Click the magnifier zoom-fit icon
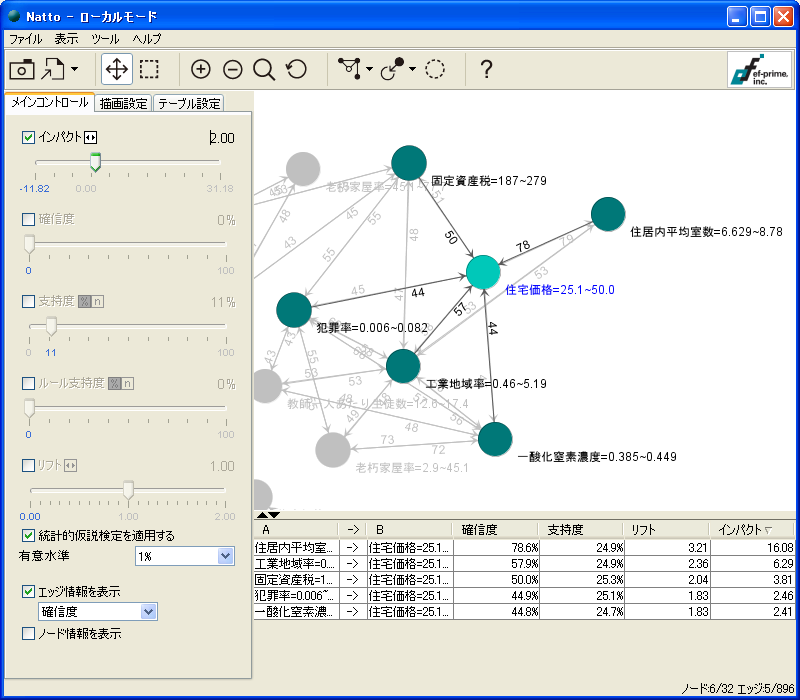 264,69
